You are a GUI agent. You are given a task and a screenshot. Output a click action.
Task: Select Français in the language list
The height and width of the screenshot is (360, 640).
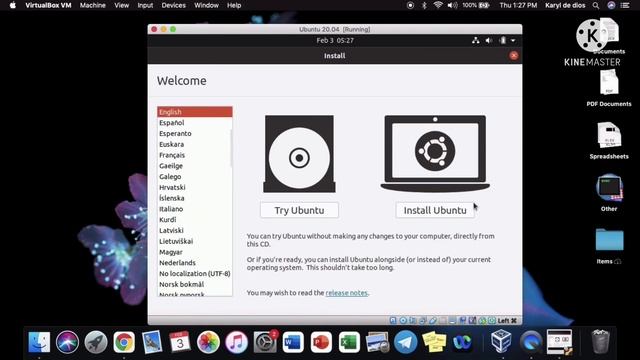pos(195,155)
